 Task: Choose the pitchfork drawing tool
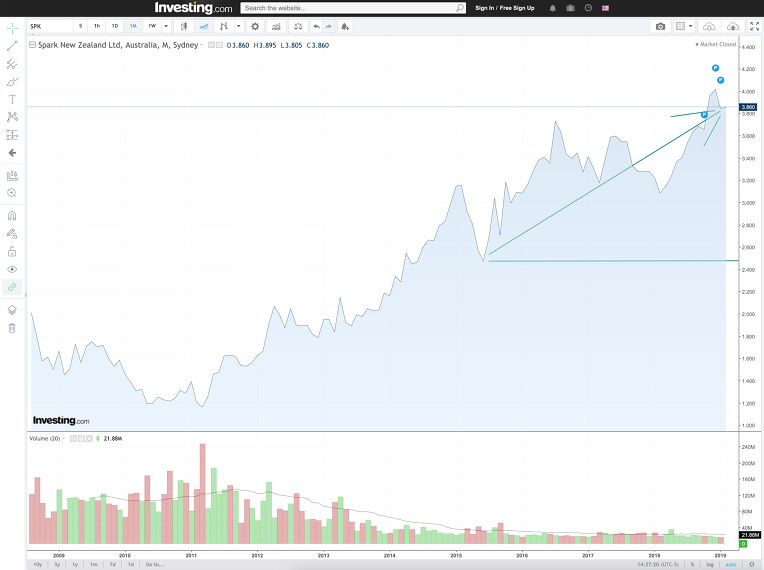12,64
